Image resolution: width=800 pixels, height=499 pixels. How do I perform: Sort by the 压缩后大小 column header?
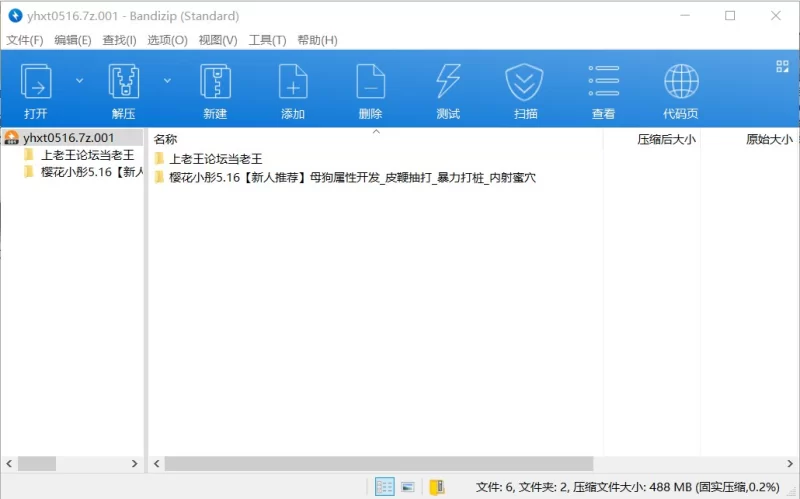666,139
